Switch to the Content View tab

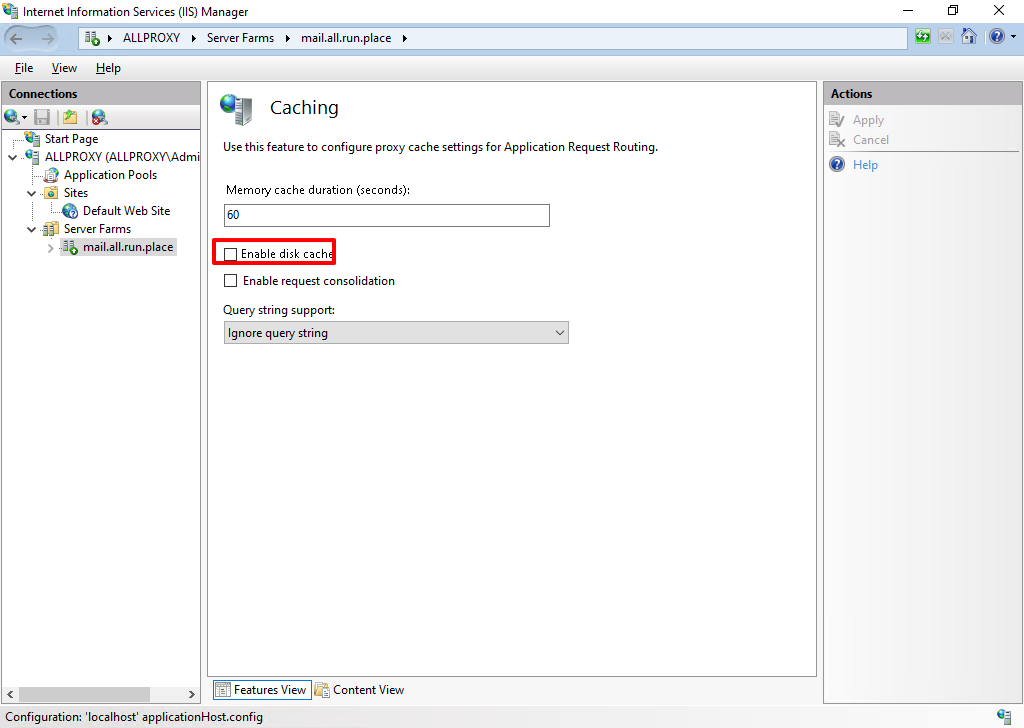[x=360, y=690]
